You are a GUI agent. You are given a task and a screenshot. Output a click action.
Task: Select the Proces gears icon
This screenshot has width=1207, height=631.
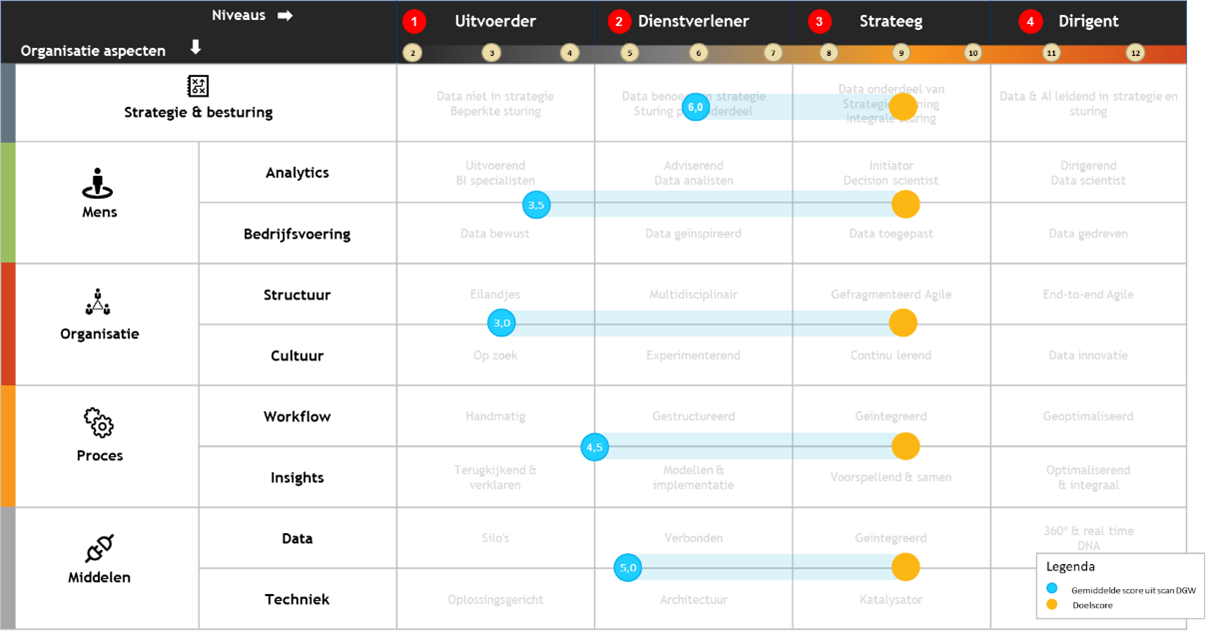coord(99,423)
